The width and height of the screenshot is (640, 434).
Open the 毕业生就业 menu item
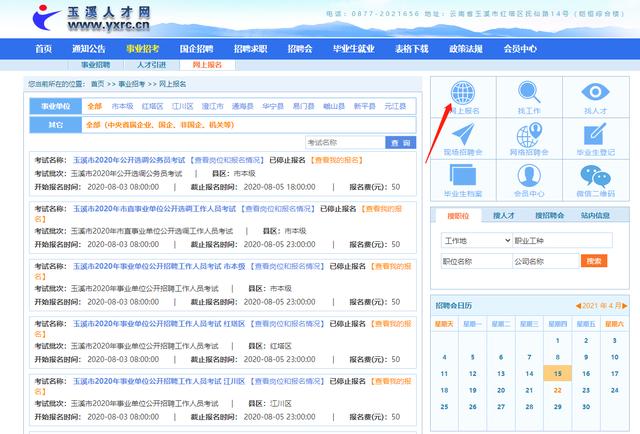[353, 49]
